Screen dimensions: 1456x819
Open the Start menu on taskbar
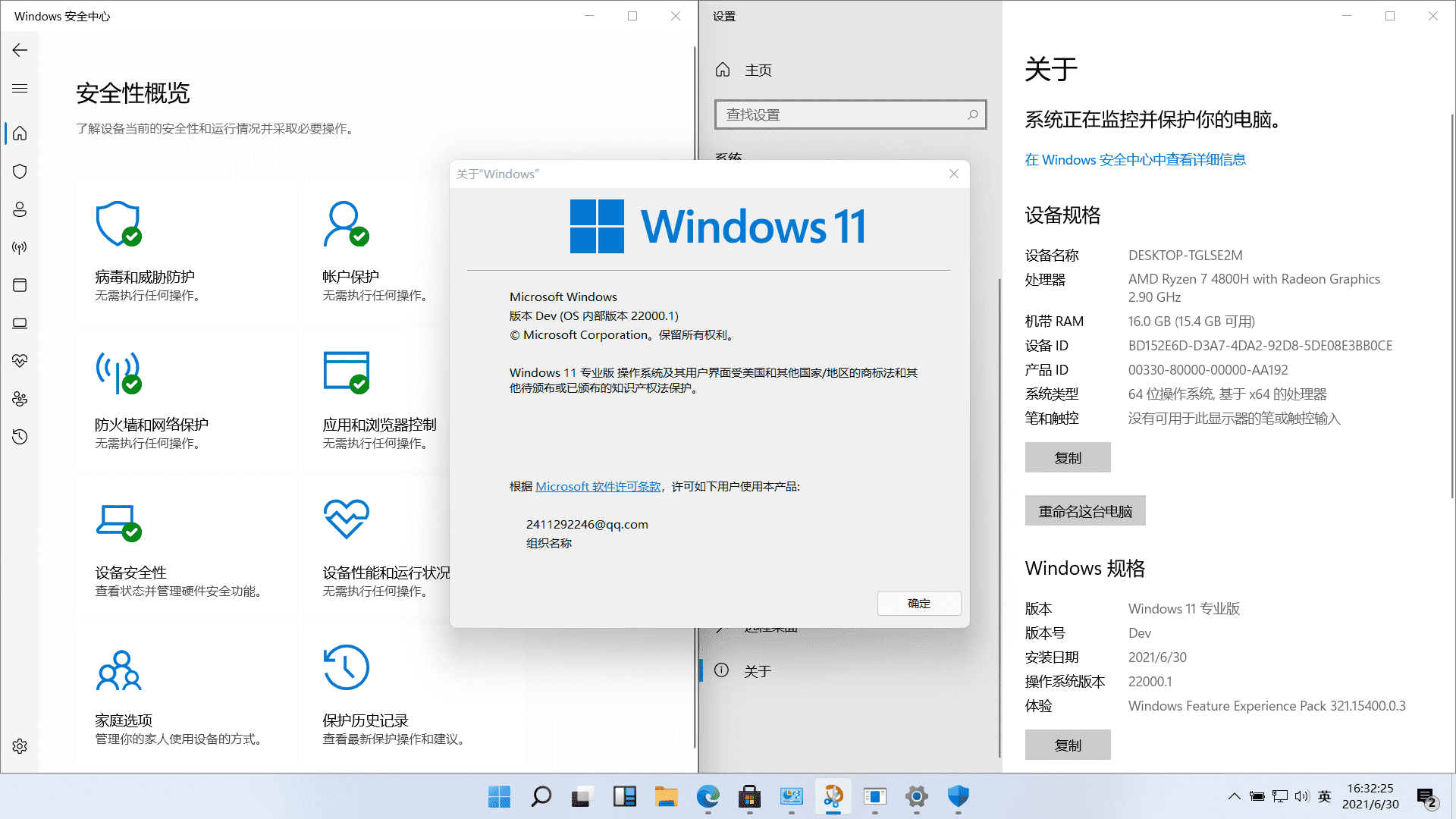click(x=499, y=796)
